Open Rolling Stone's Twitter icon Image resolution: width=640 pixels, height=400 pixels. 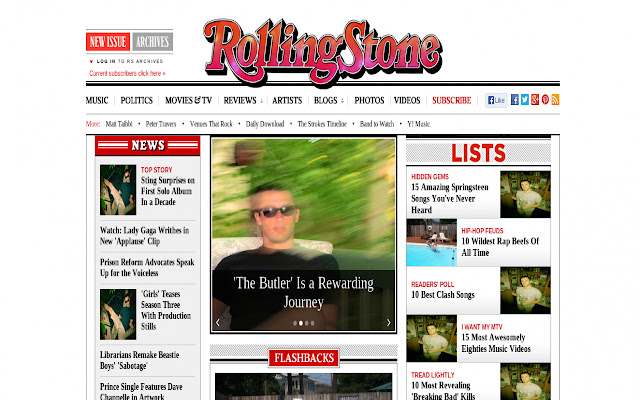[525, 100]
